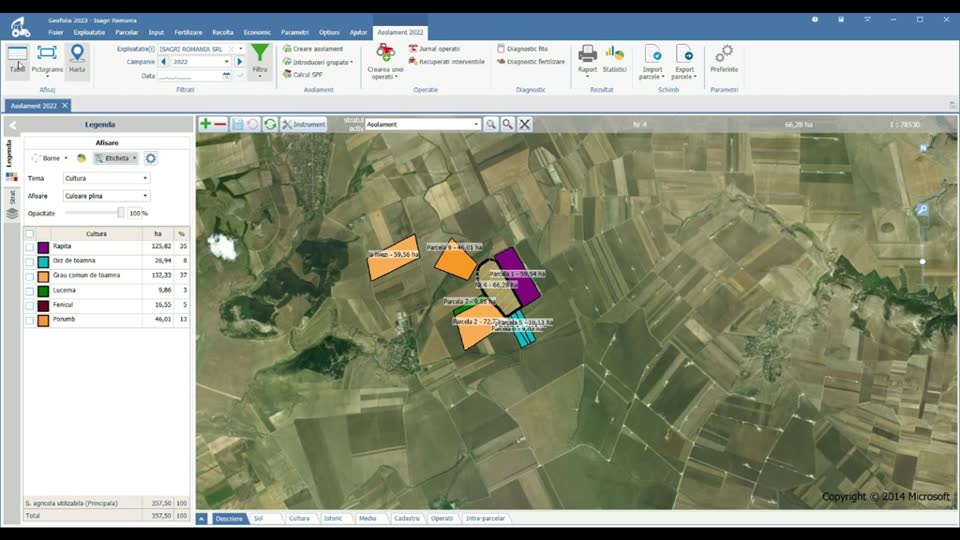The width and height of the screenshot is (960, 540).
Task: Save map edits with disk icon
Action: coord(238,124)
